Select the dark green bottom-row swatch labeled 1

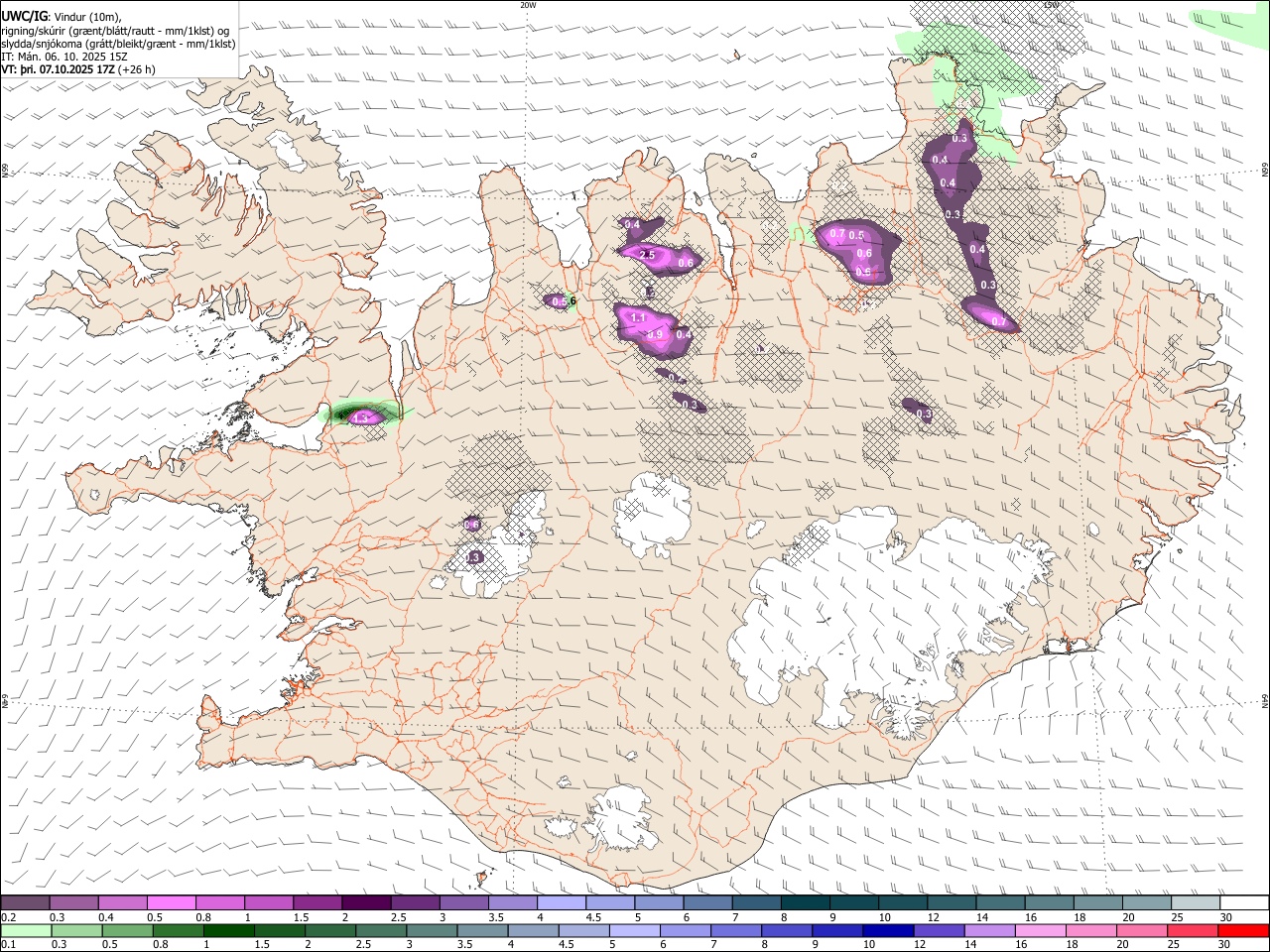pos(228,930)
